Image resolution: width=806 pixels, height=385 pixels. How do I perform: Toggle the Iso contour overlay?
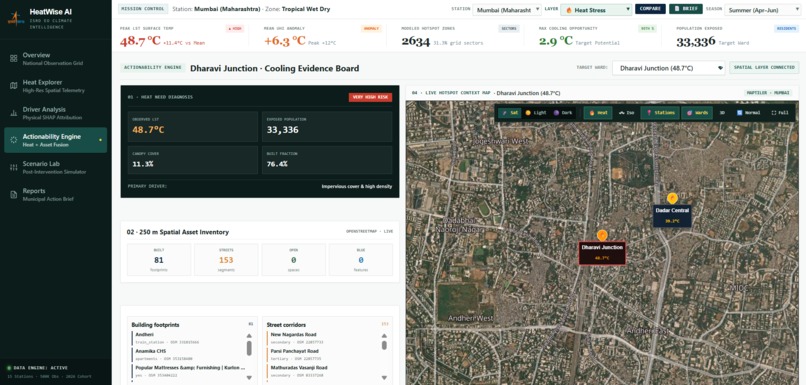click(626, 113)
